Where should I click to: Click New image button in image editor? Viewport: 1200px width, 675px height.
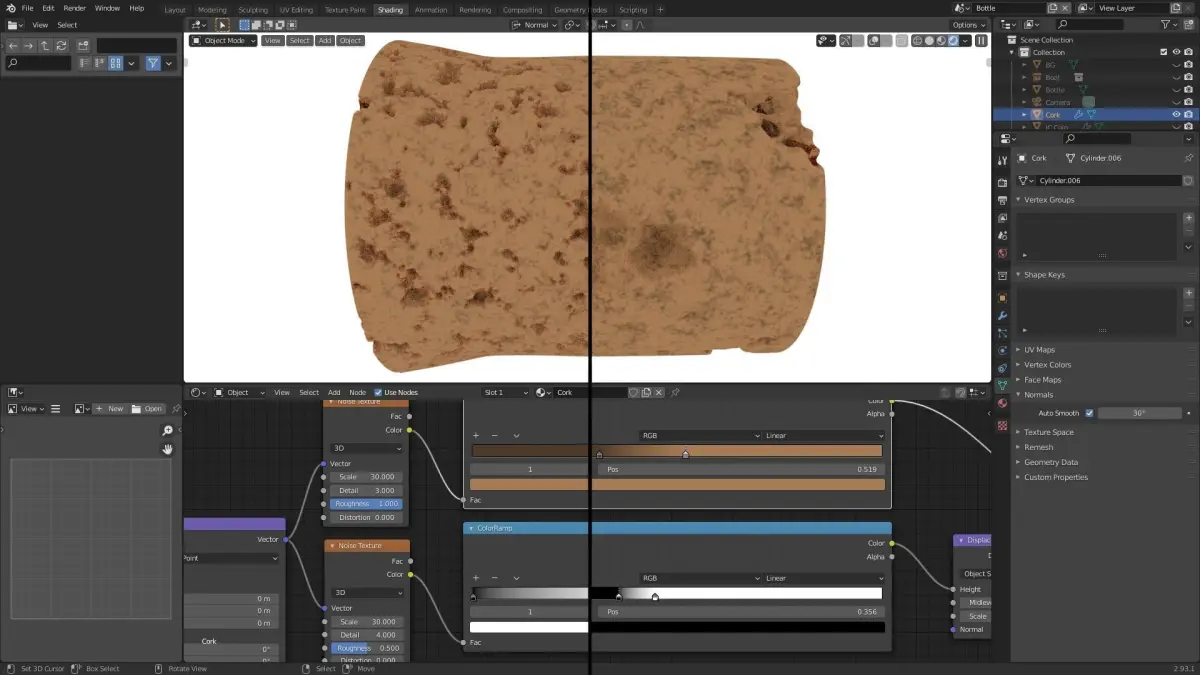pos(110,408)
